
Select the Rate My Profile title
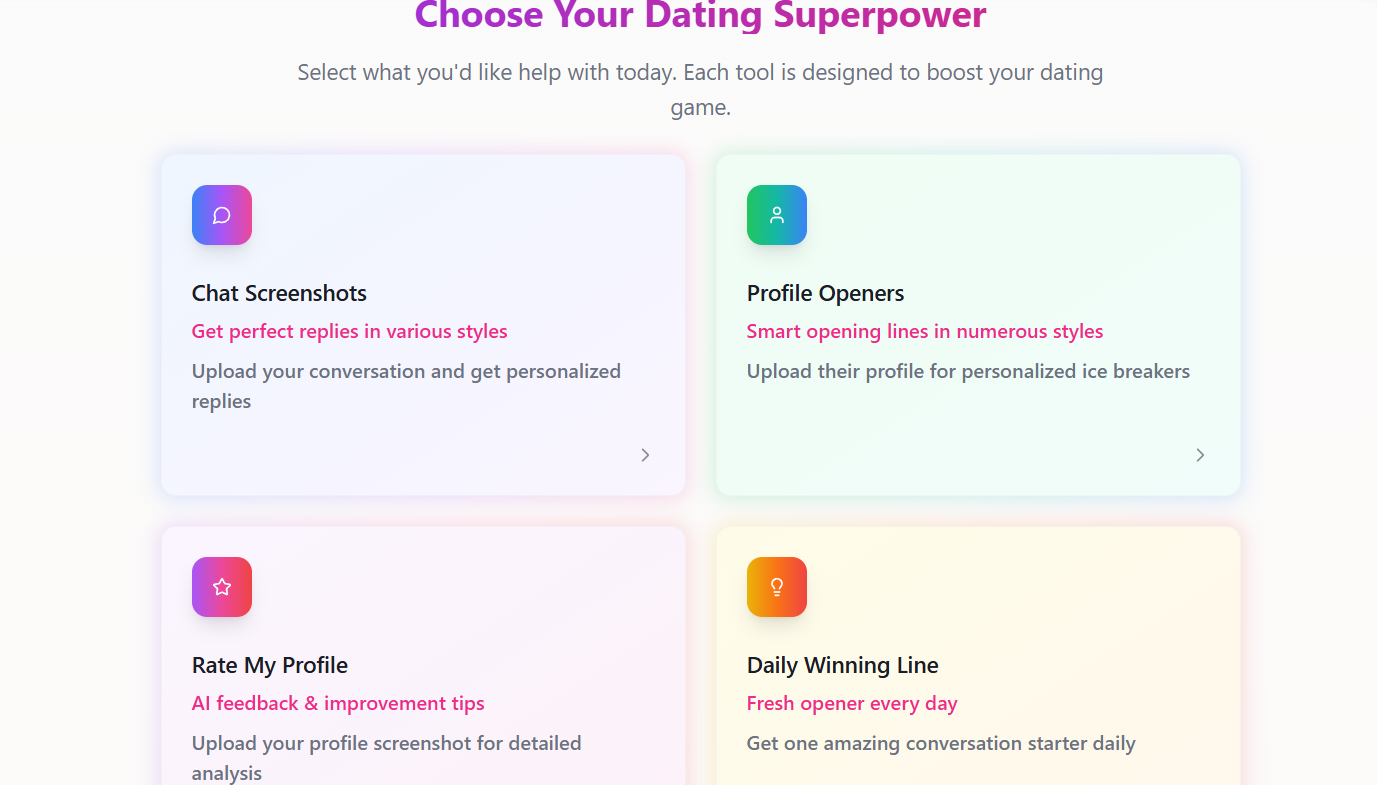pyautogui.click(x=270, y=665)
